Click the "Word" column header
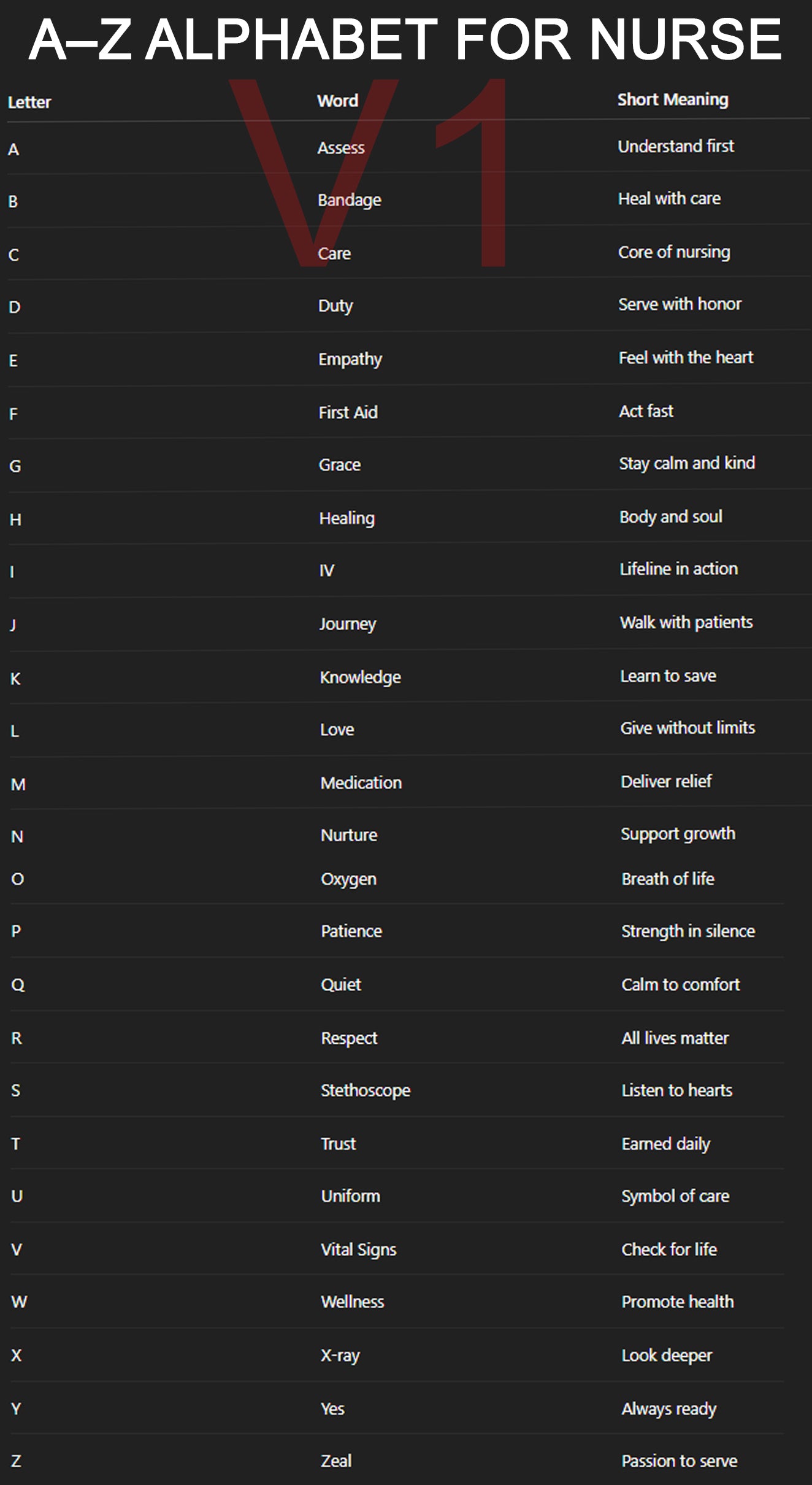 coord(337,101)
